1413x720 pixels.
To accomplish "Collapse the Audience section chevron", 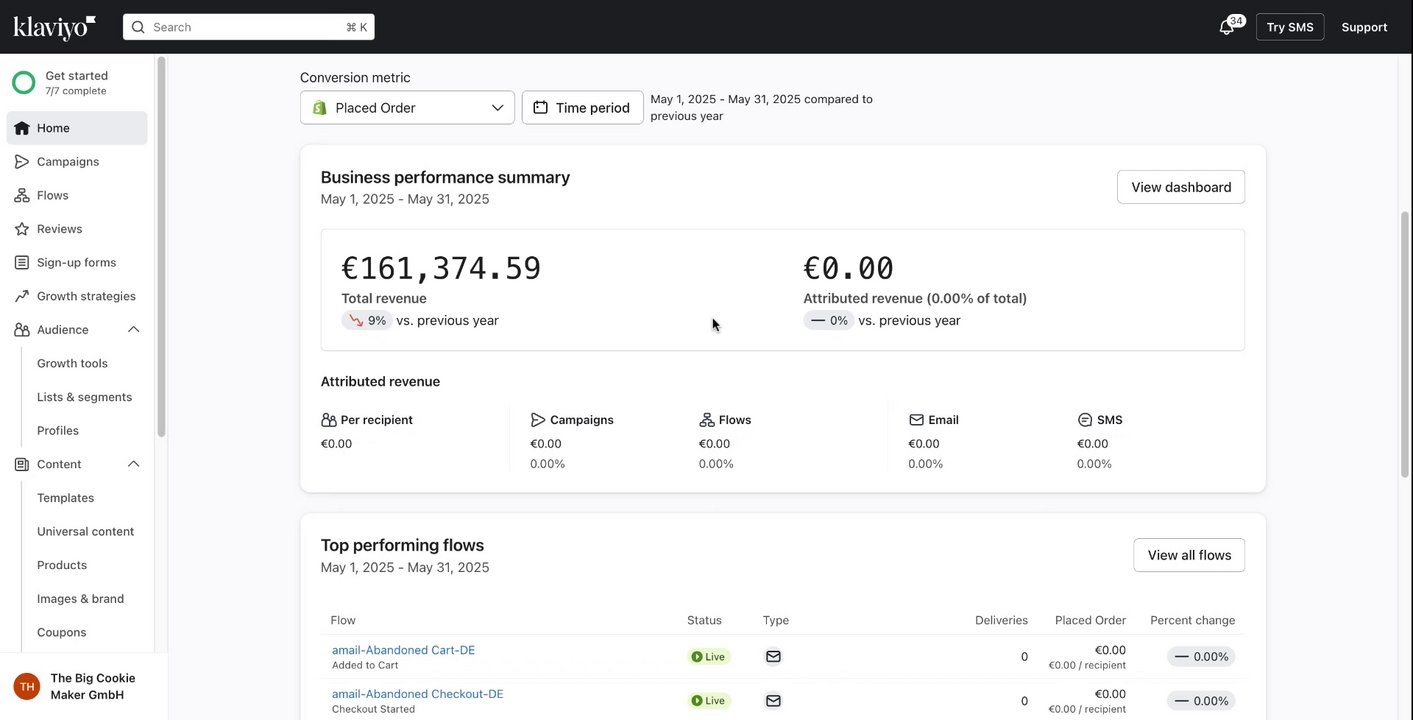I will click(134, 330).
